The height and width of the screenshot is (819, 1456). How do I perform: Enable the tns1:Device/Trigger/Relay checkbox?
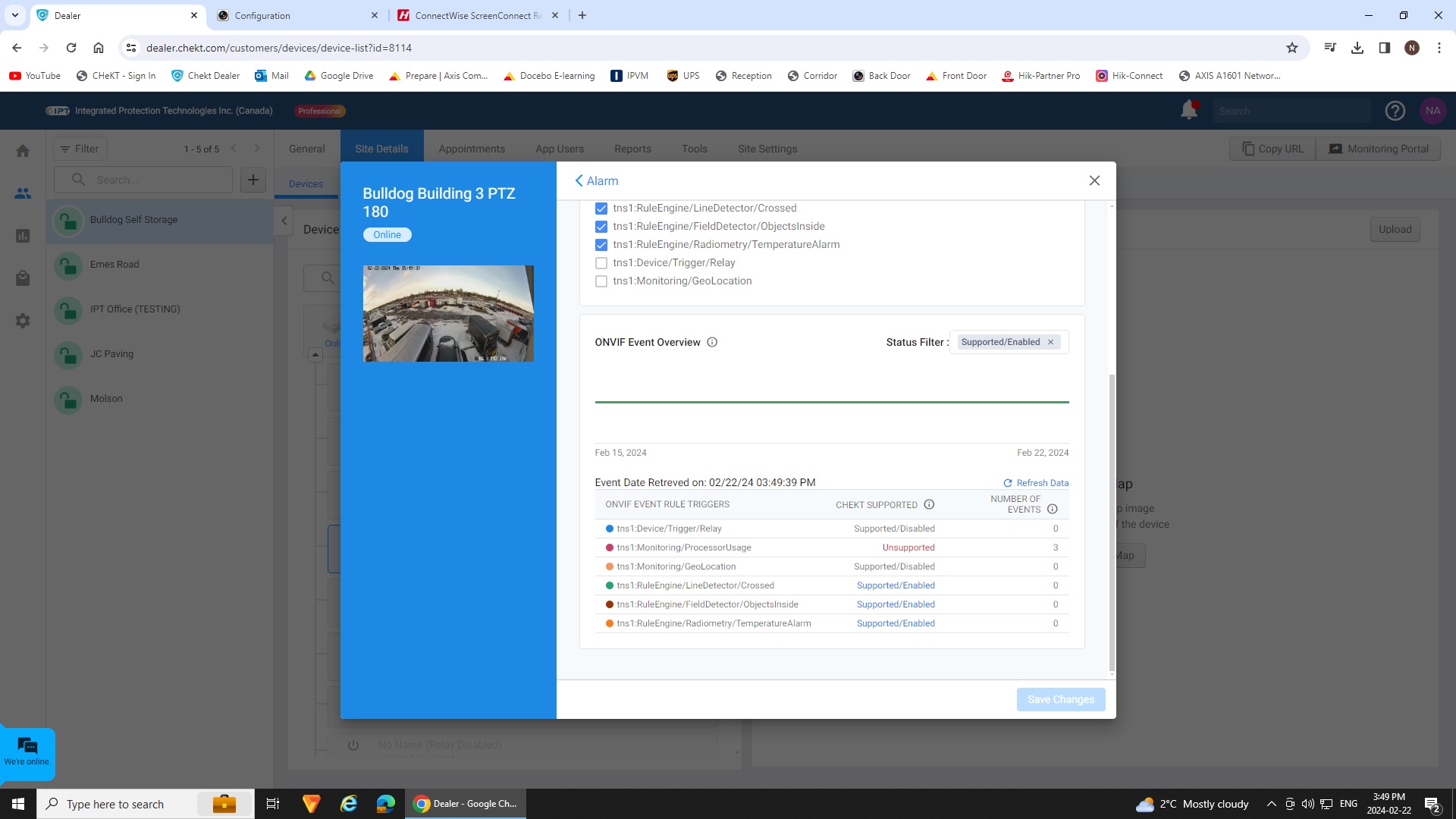[601, 263]
